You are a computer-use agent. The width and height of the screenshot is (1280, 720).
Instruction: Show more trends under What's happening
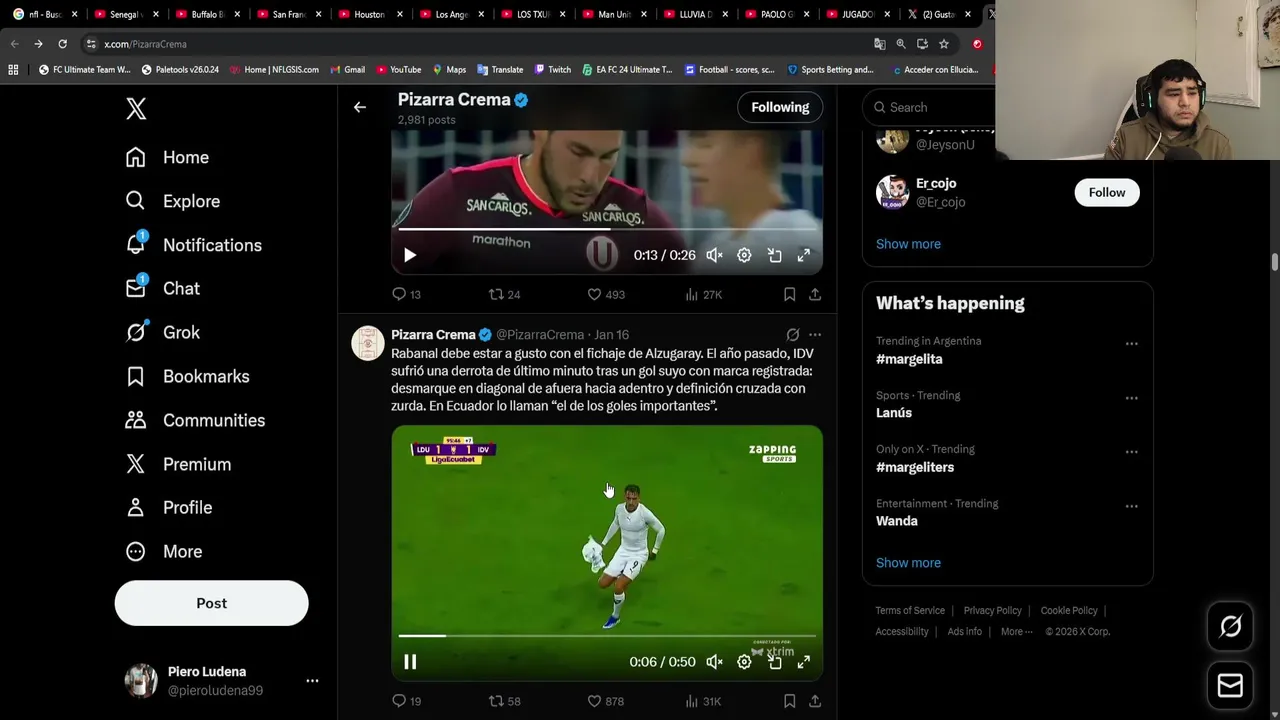(908, 563)
